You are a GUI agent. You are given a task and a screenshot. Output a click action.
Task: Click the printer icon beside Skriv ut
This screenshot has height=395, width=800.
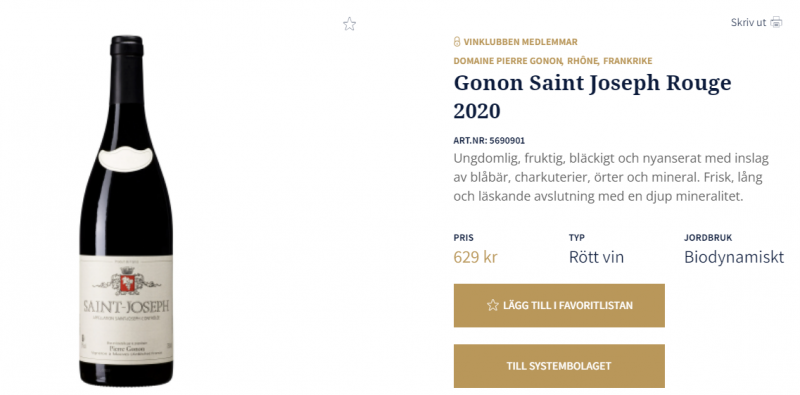coord(776,22)
